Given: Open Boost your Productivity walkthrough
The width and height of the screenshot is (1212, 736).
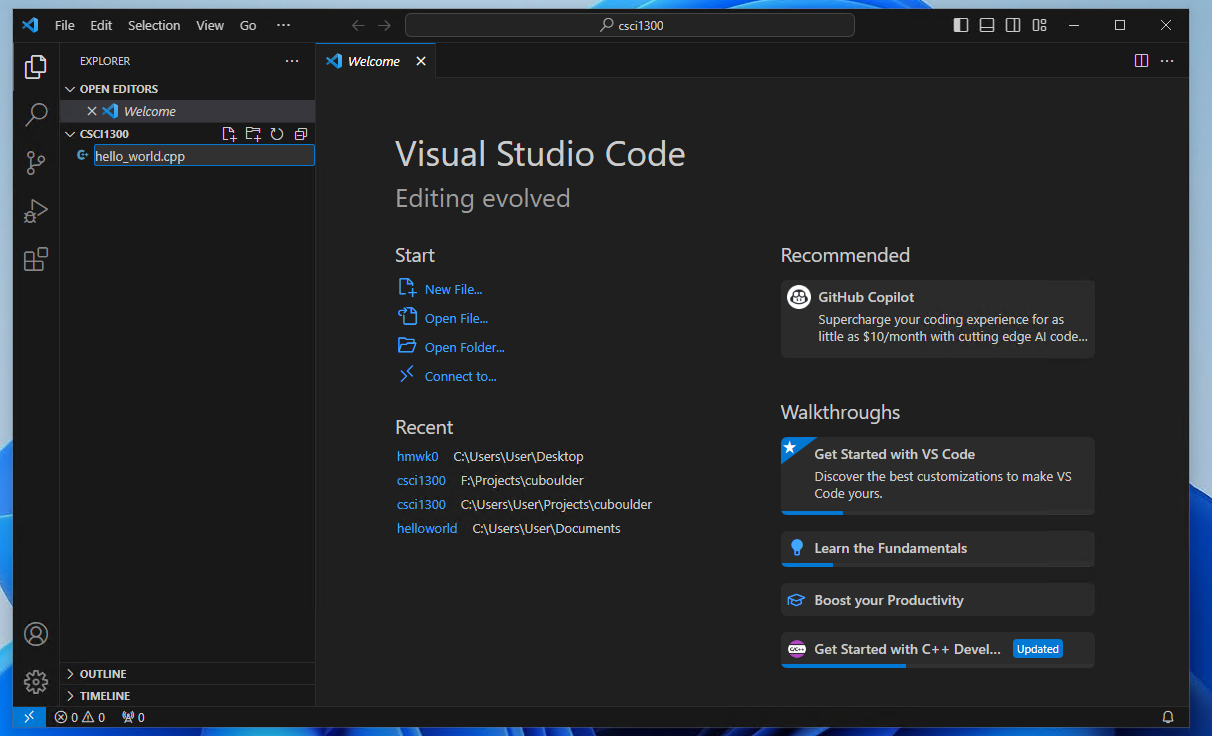Looking at the screenshot, I should (937, 601).
